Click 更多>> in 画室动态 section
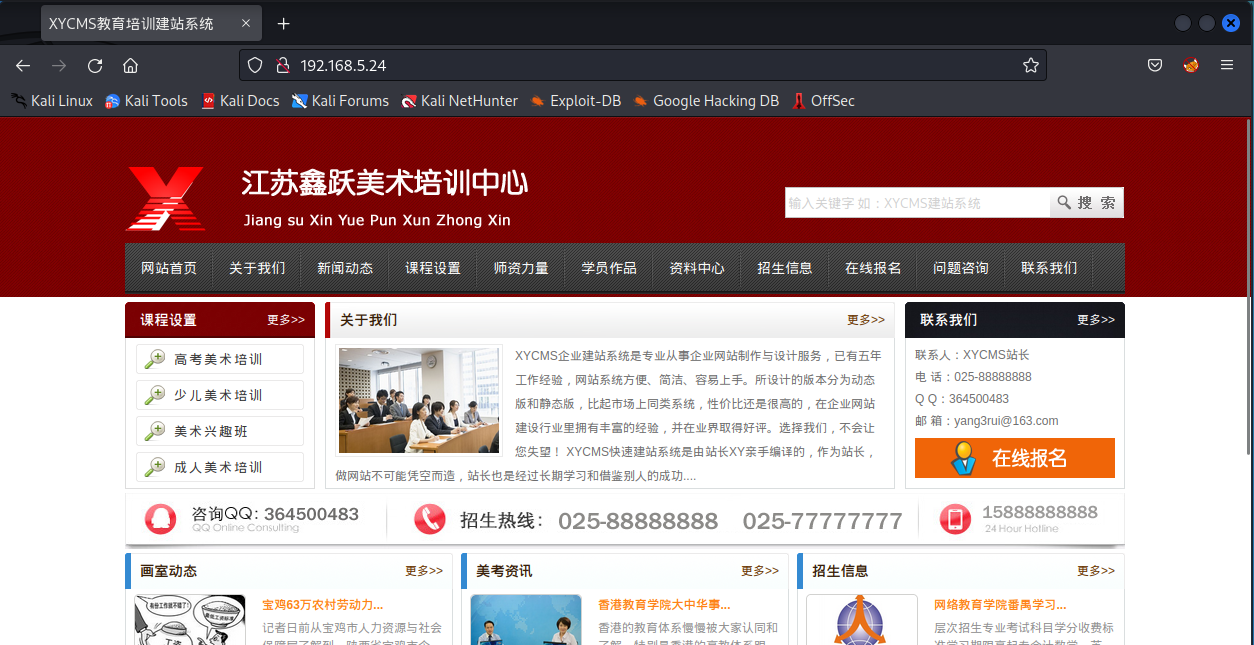This screenshot has height=645, width=1254. point(424,571)
